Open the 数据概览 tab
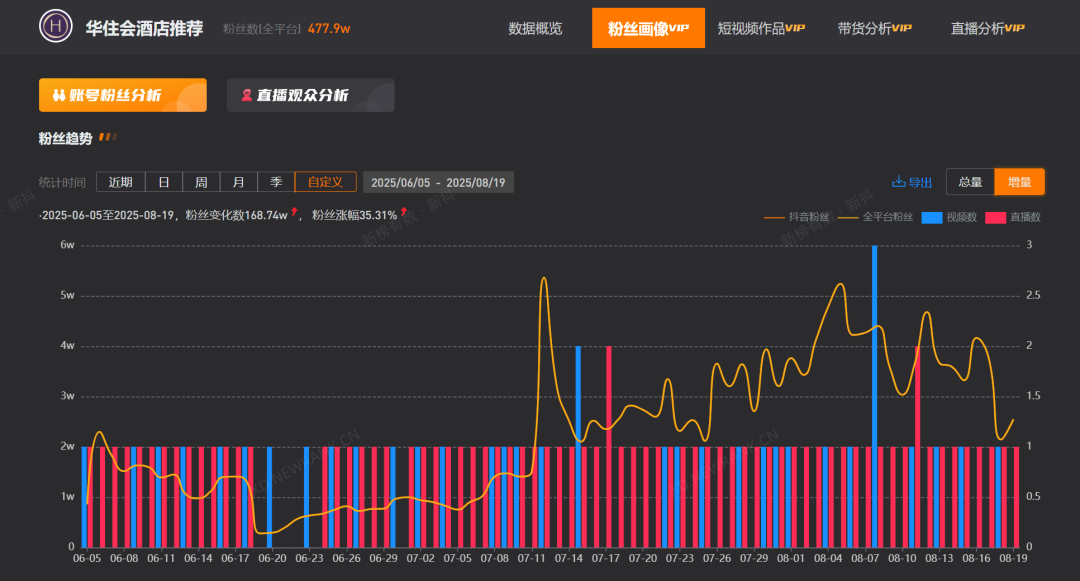Viewport: 1080px width, 581px height. [x=535, y=28]
